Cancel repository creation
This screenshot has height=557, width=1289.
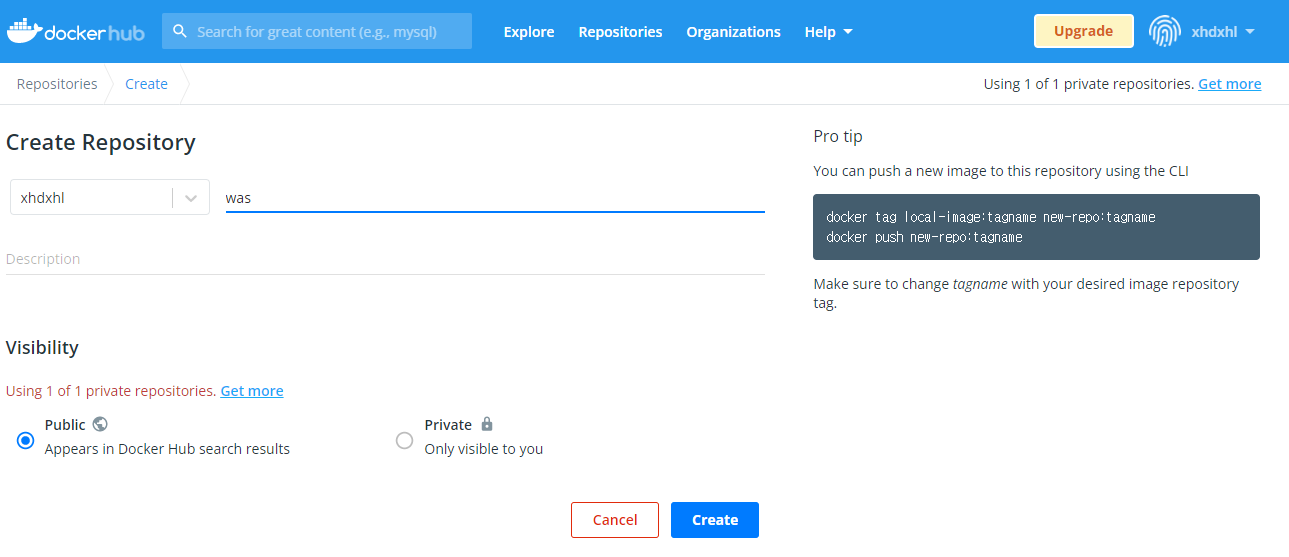coord(615,520)
